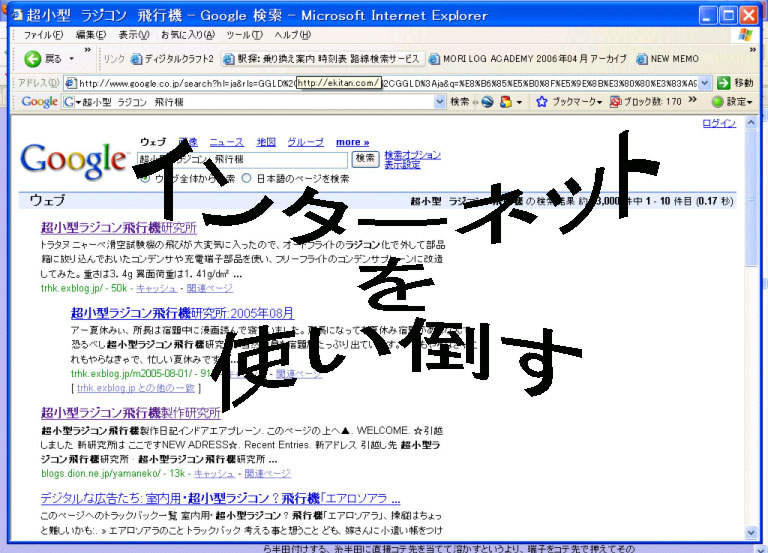Viewport: 768px width, 553px height.
Task: Click the globe icon in Google Toolbar
Action: (487, 102)
